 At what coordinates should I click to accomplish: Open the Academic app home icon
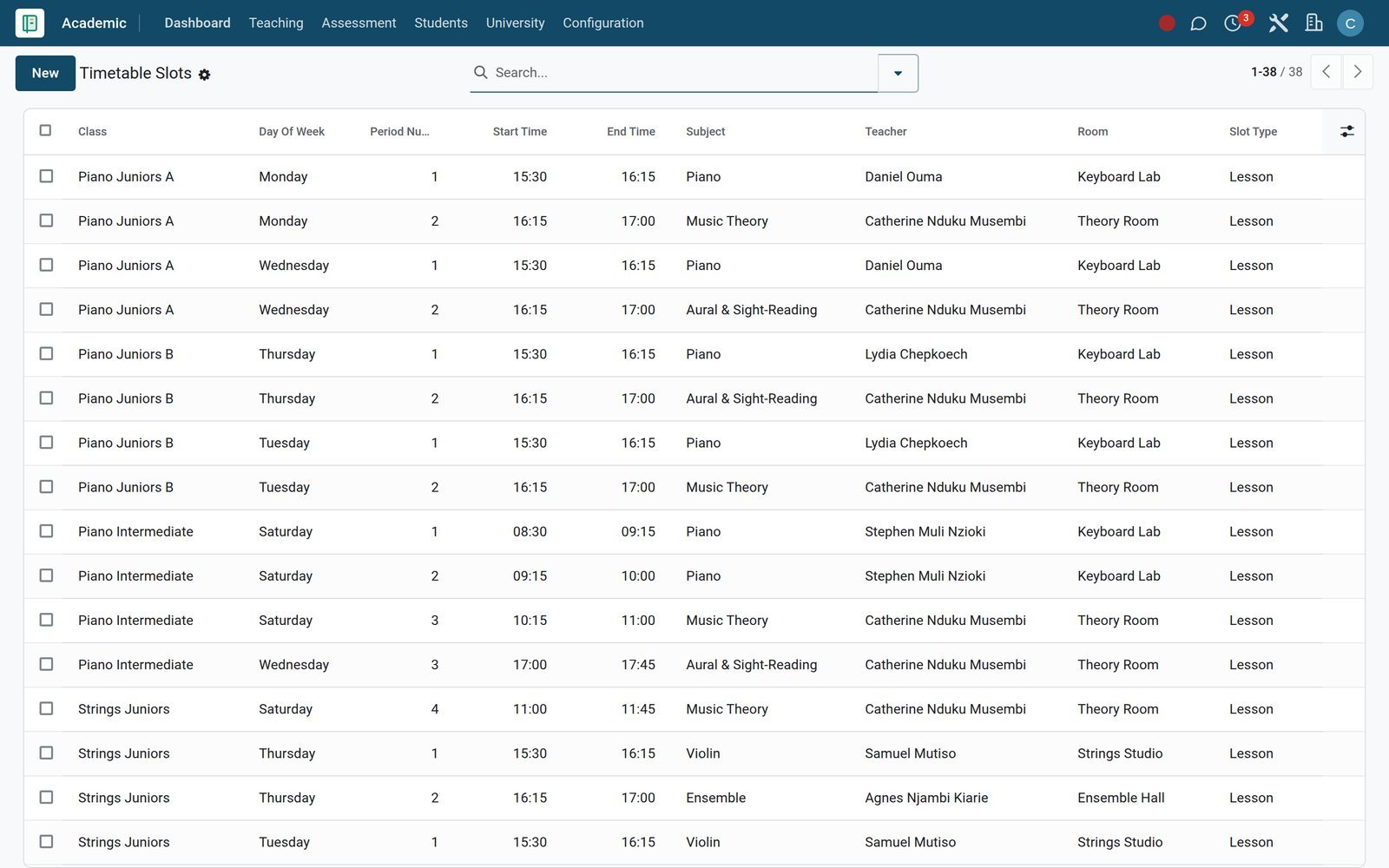point(30,23)
